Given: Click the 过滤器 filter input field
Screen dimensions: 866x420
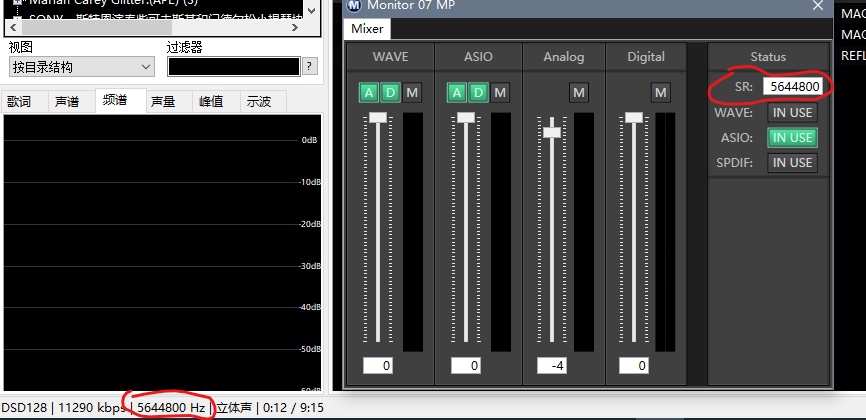Looking at the screenshot, I should click(x=233, y=67).
